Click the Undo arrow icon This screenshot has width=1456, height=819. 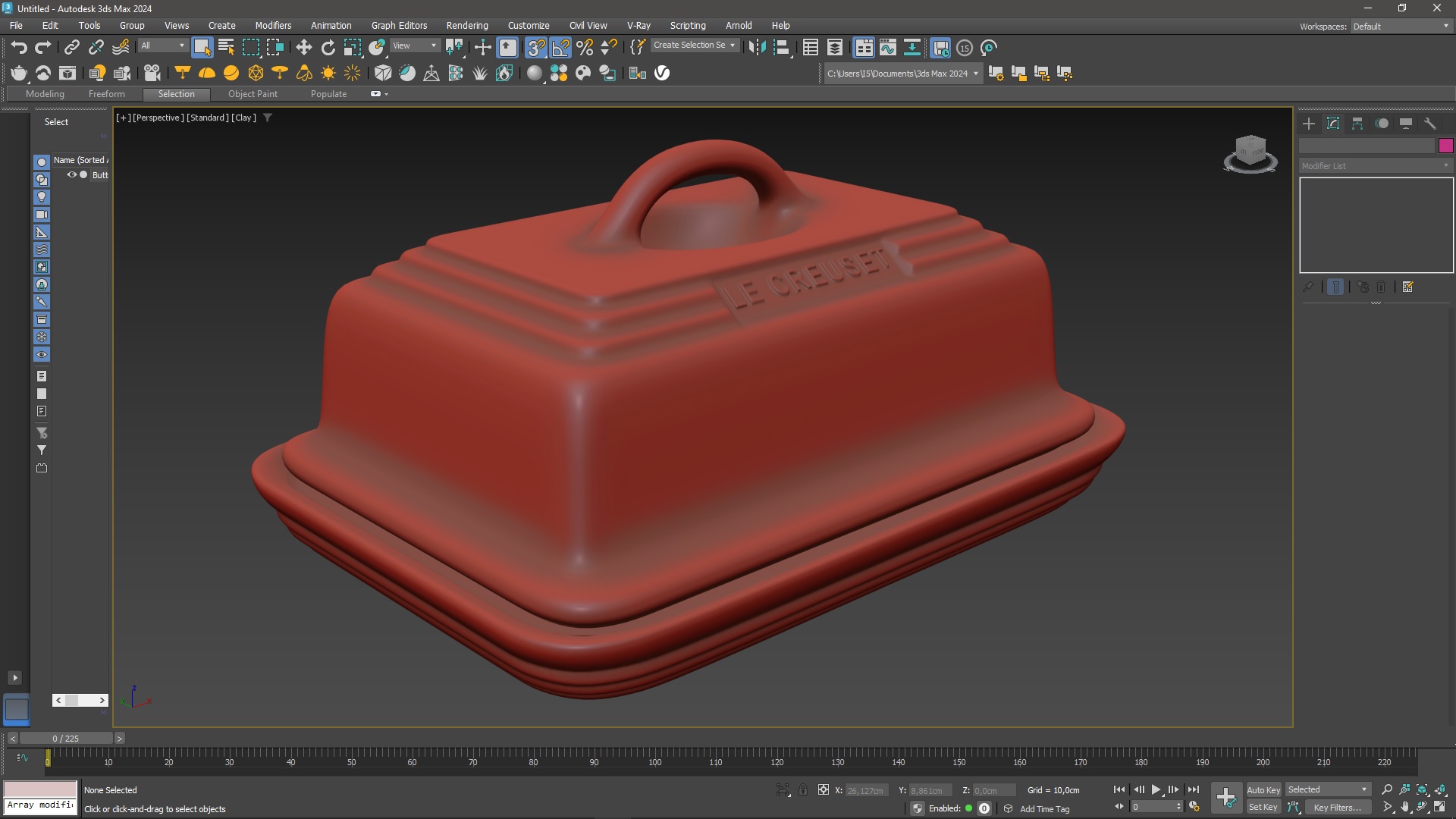click(x=19, y=48)
